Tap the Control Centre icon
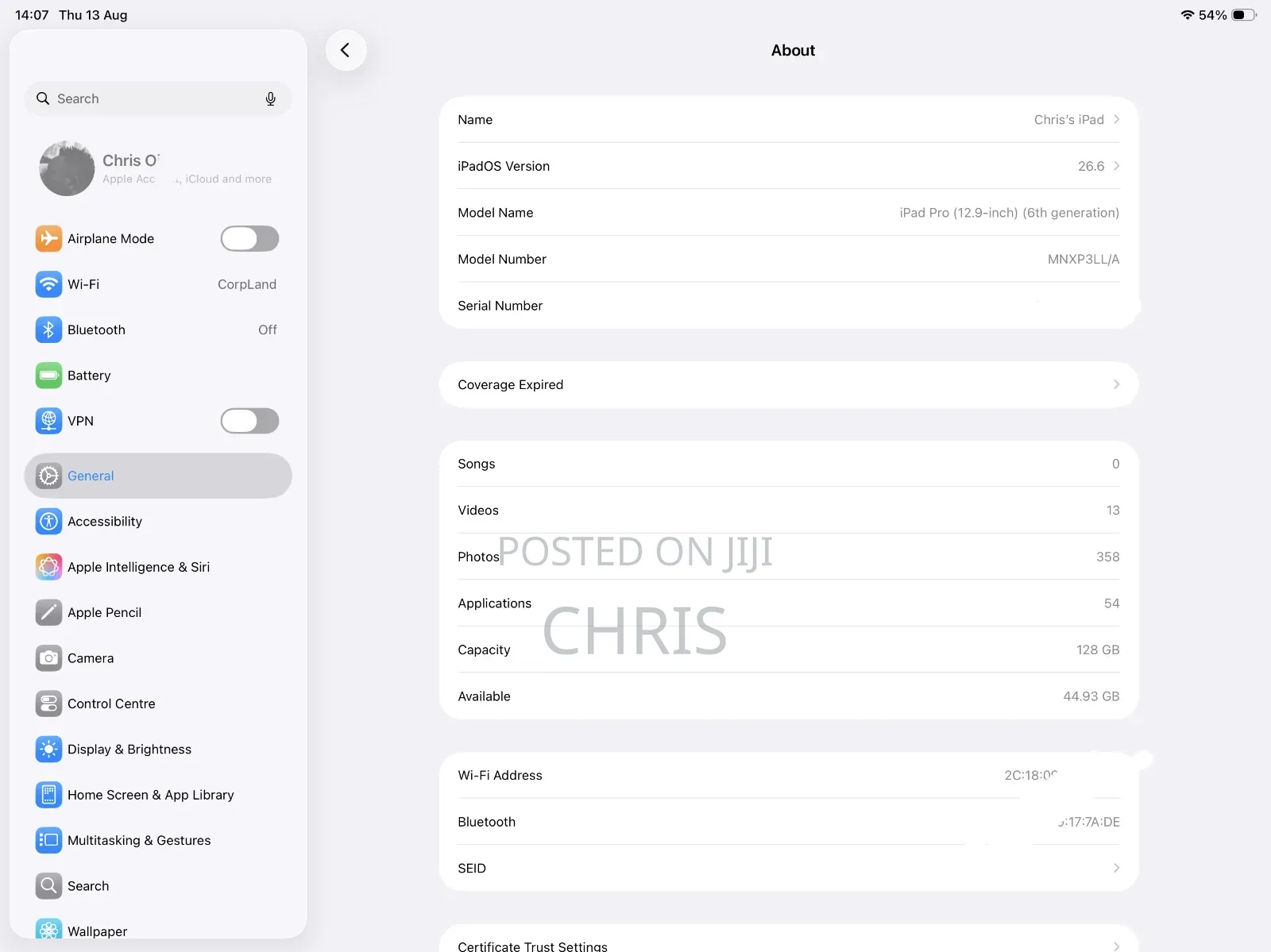Screen dimensions: 1271x952 coord(48,703)
